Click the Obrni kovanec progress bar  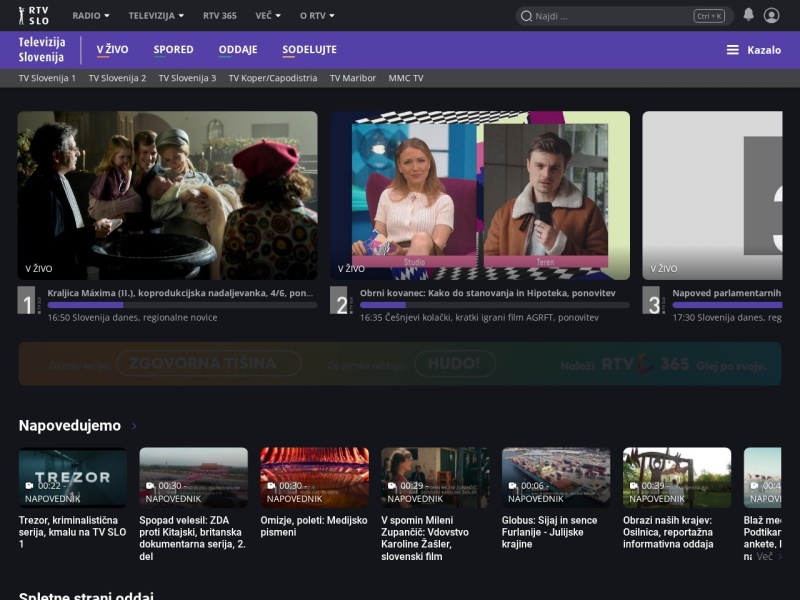point(494,305)
